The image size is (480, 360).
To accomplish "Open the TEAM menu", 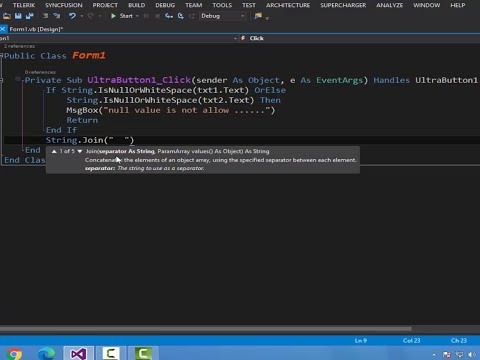I will [x=194, y=5].
